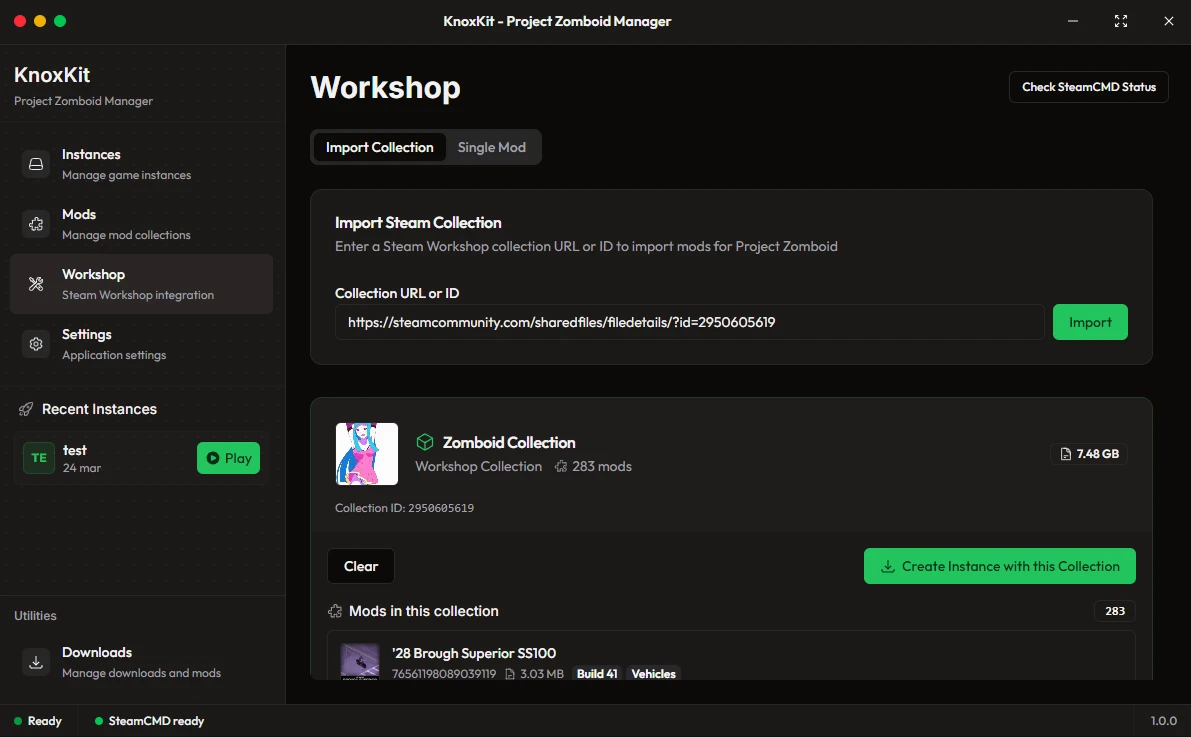Click the Zomboid Collection title
Image resolution: width=1191 pixels, height=737 pixels.
(509, 442)
